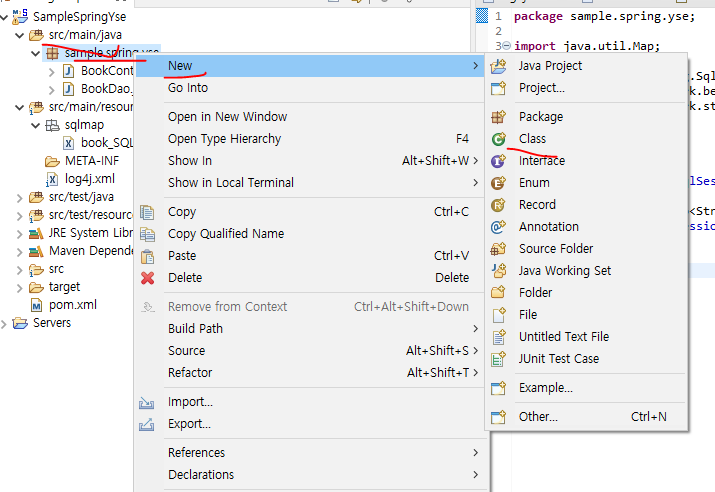Click the JUnit Test Case icon

point(498,359)
